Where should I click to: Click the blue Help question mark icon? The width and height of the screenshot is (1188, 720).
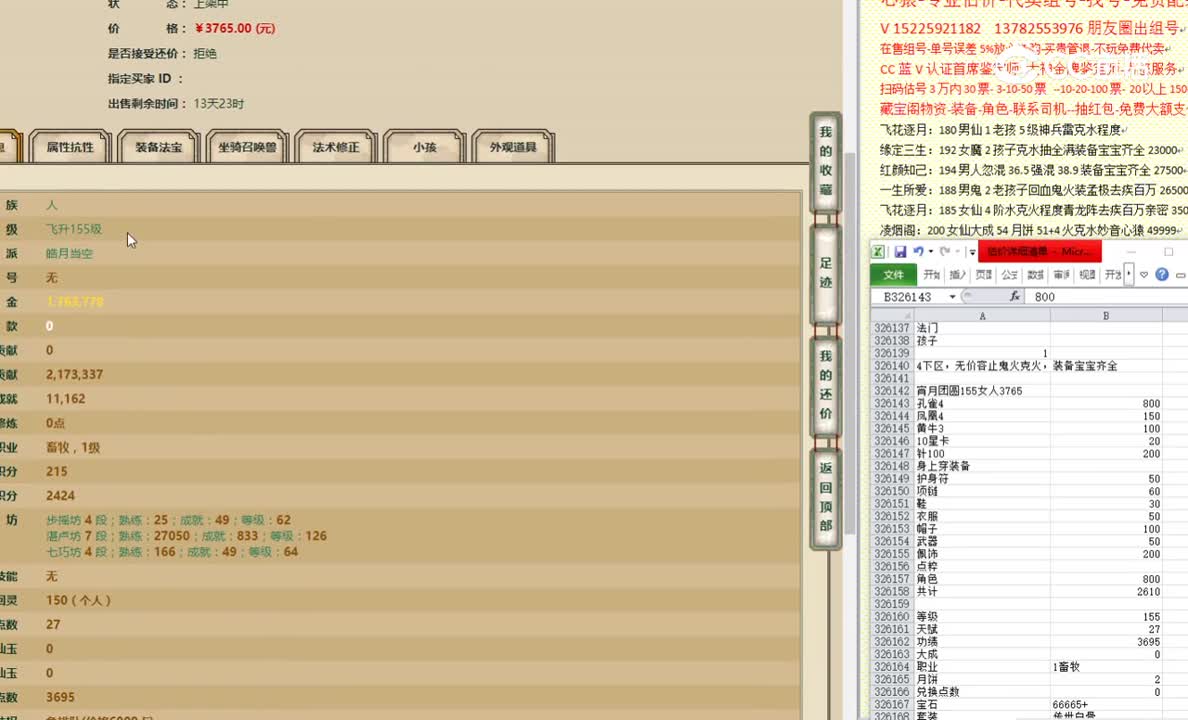pyautogui.click(x=1162, y=274)
